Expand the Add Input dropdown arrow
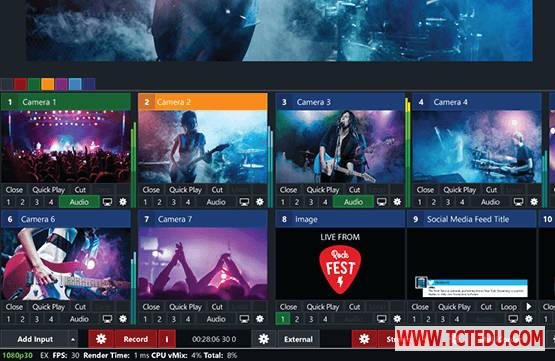Image resolution: width=555 pixels, height=361 pixels. pyautogui.click(x=73, y=339)
